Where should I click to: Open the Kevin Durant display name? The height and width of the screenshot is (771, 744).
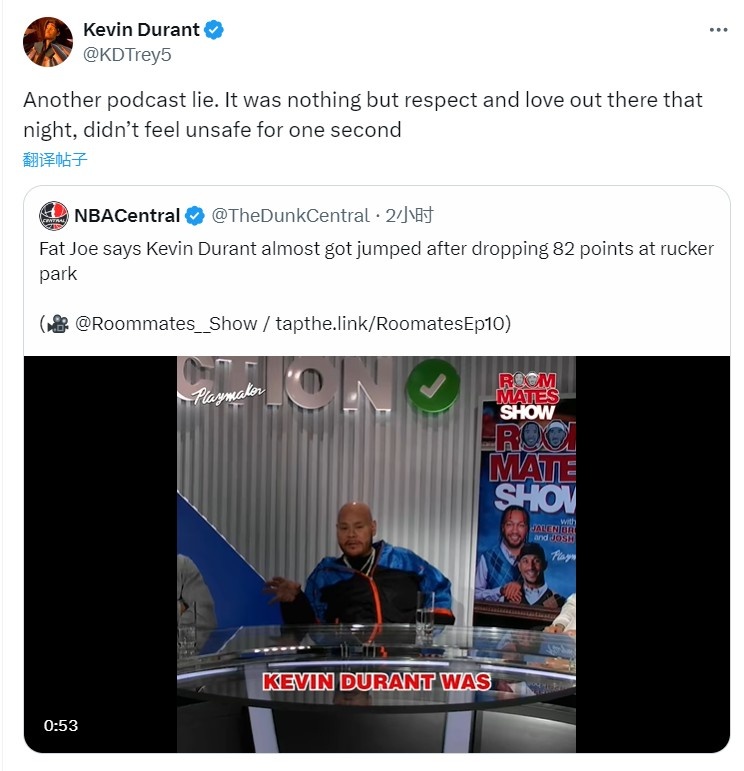click(141, 30)
